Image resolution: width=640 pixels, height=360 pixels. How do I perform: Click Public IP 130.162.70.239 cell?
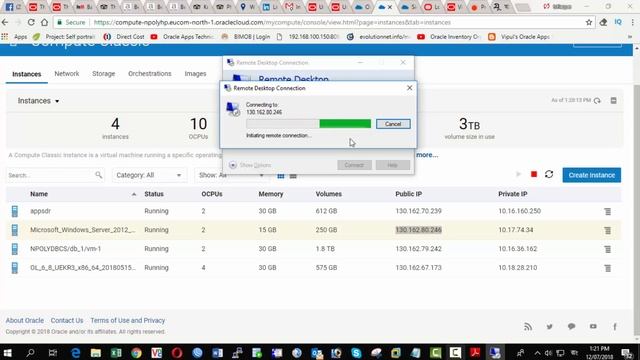(418, 211)
